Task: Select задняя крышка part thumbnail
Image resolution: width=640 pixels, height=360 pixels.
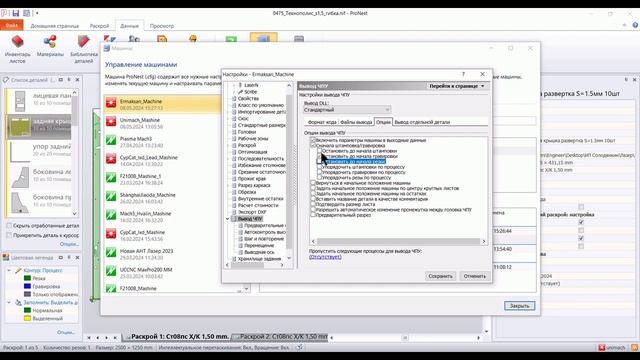Action: 20,127
